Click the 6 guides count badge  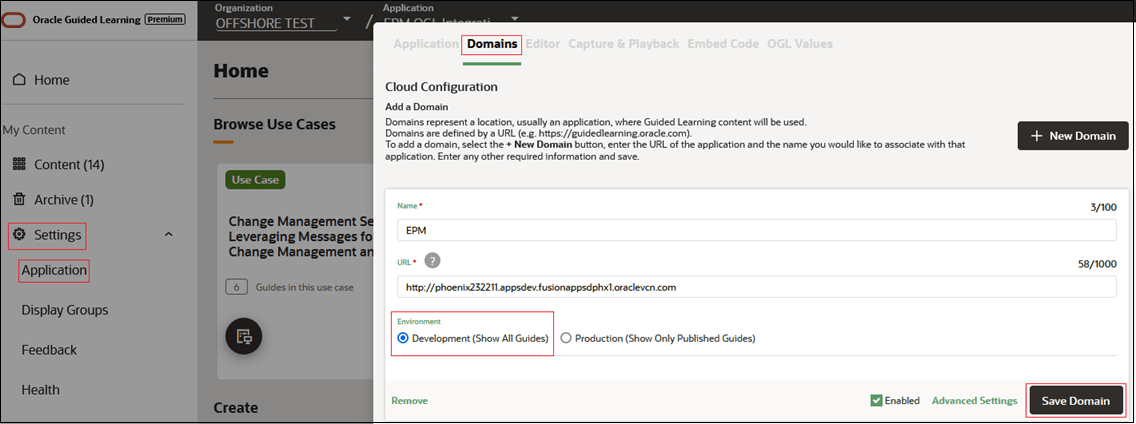(236, 287)
